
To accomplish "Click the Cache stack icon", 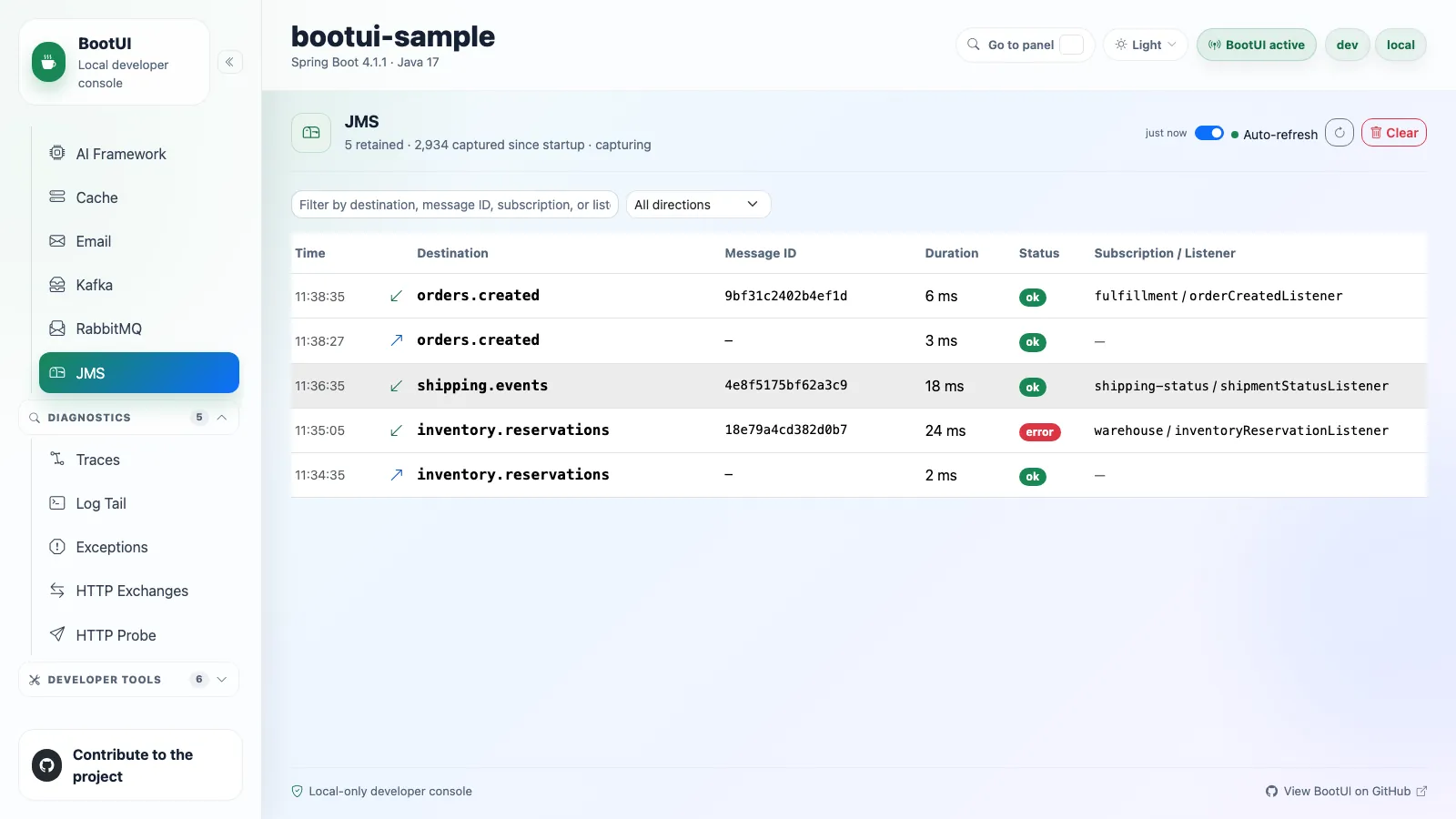I will [57, 197].
